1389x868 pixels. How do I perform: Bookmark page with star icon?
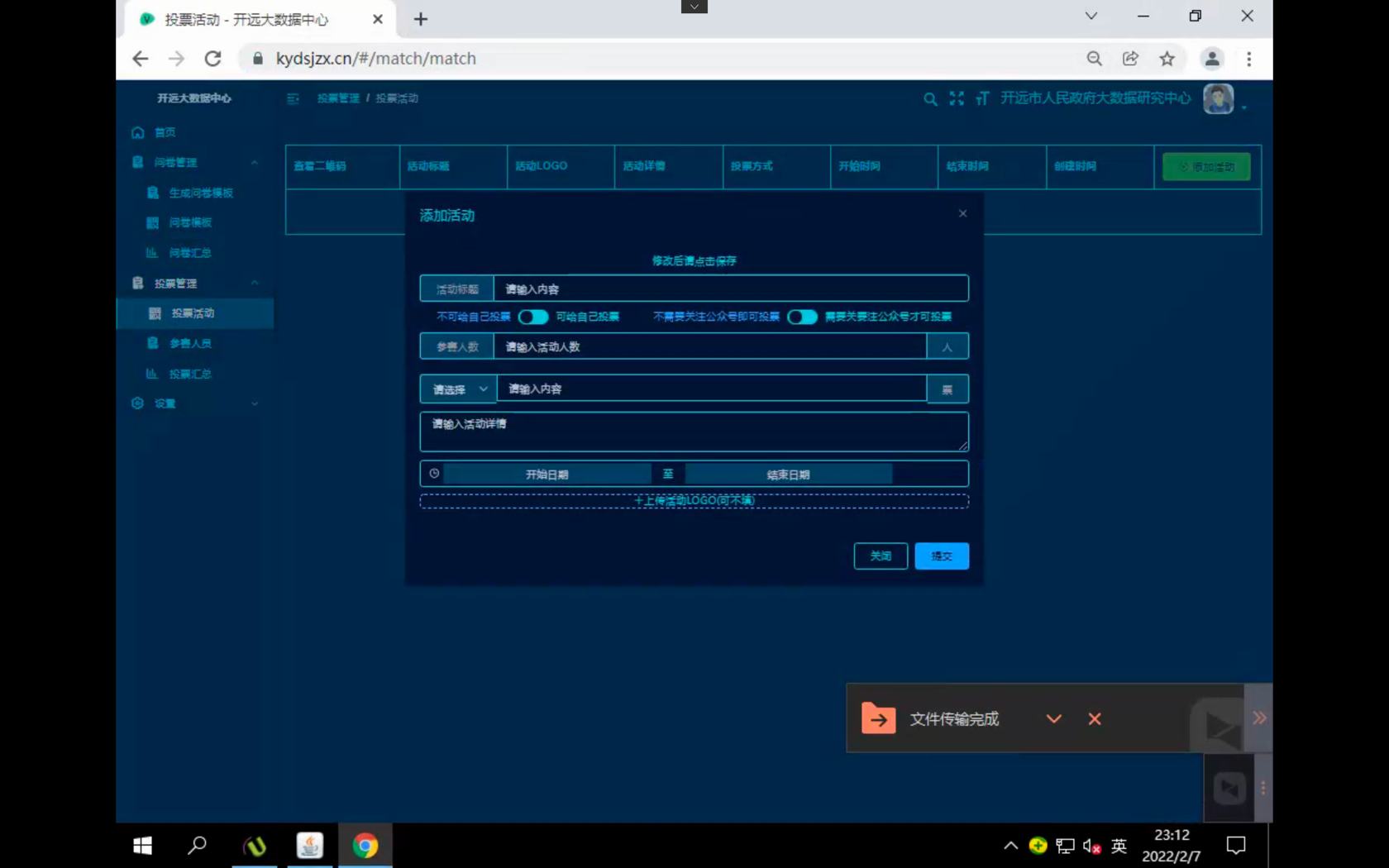click(x=1167, y=59)
